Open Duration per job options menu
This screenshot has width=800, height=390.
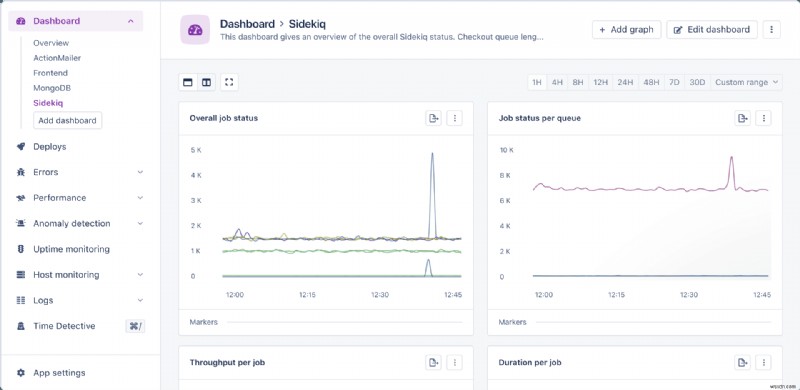(x=764, y=362)
